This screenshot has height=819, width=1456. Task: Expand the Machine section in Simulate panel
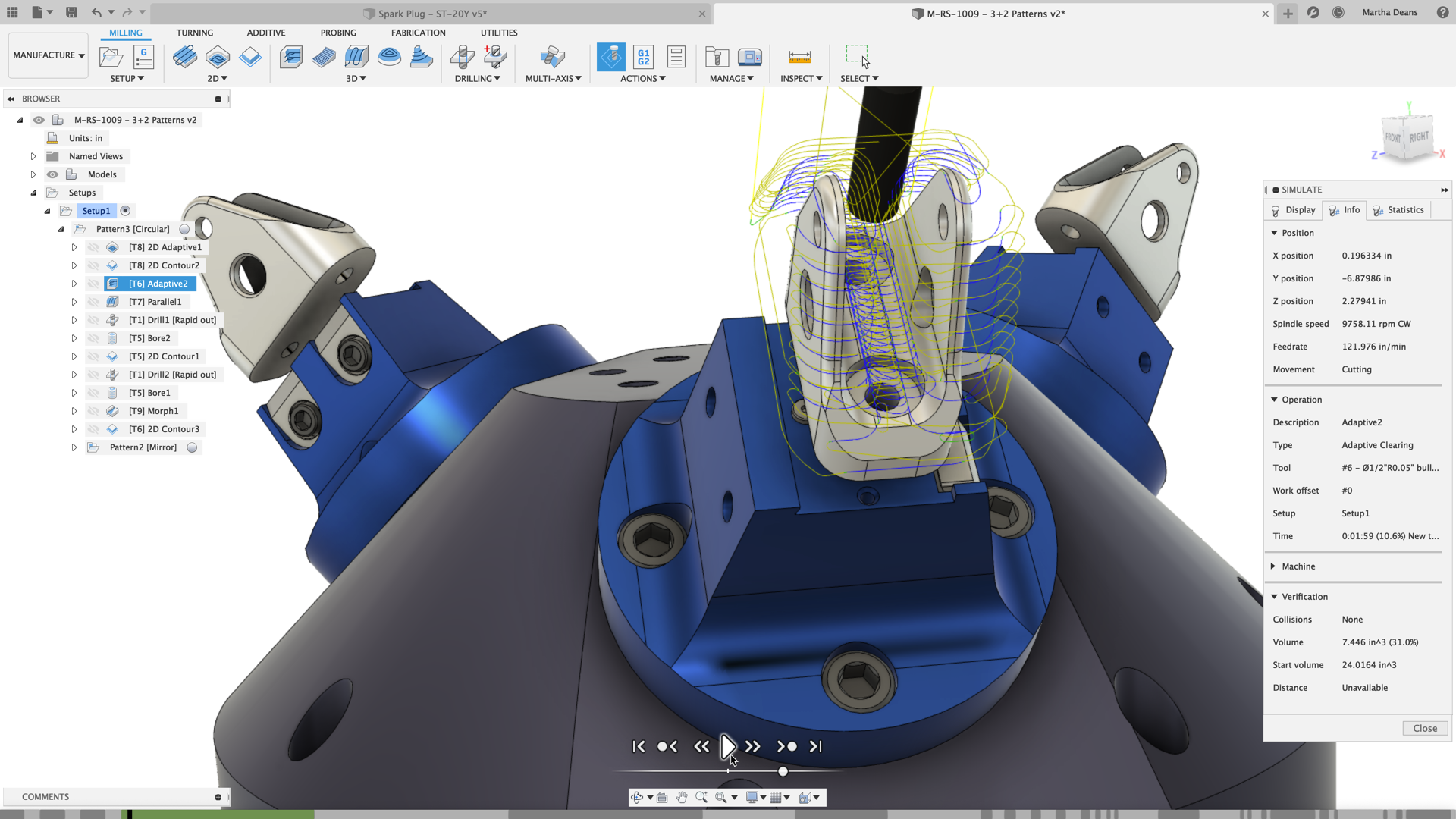tap(1274, 566)
